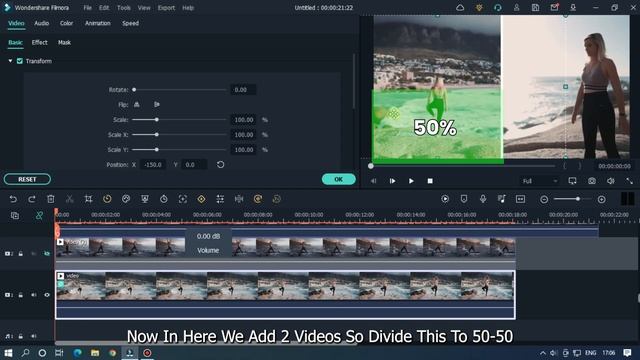Open File Explorer from the taskbar
The width and height of the screenshot is (640, 360).
pos(95,353)
